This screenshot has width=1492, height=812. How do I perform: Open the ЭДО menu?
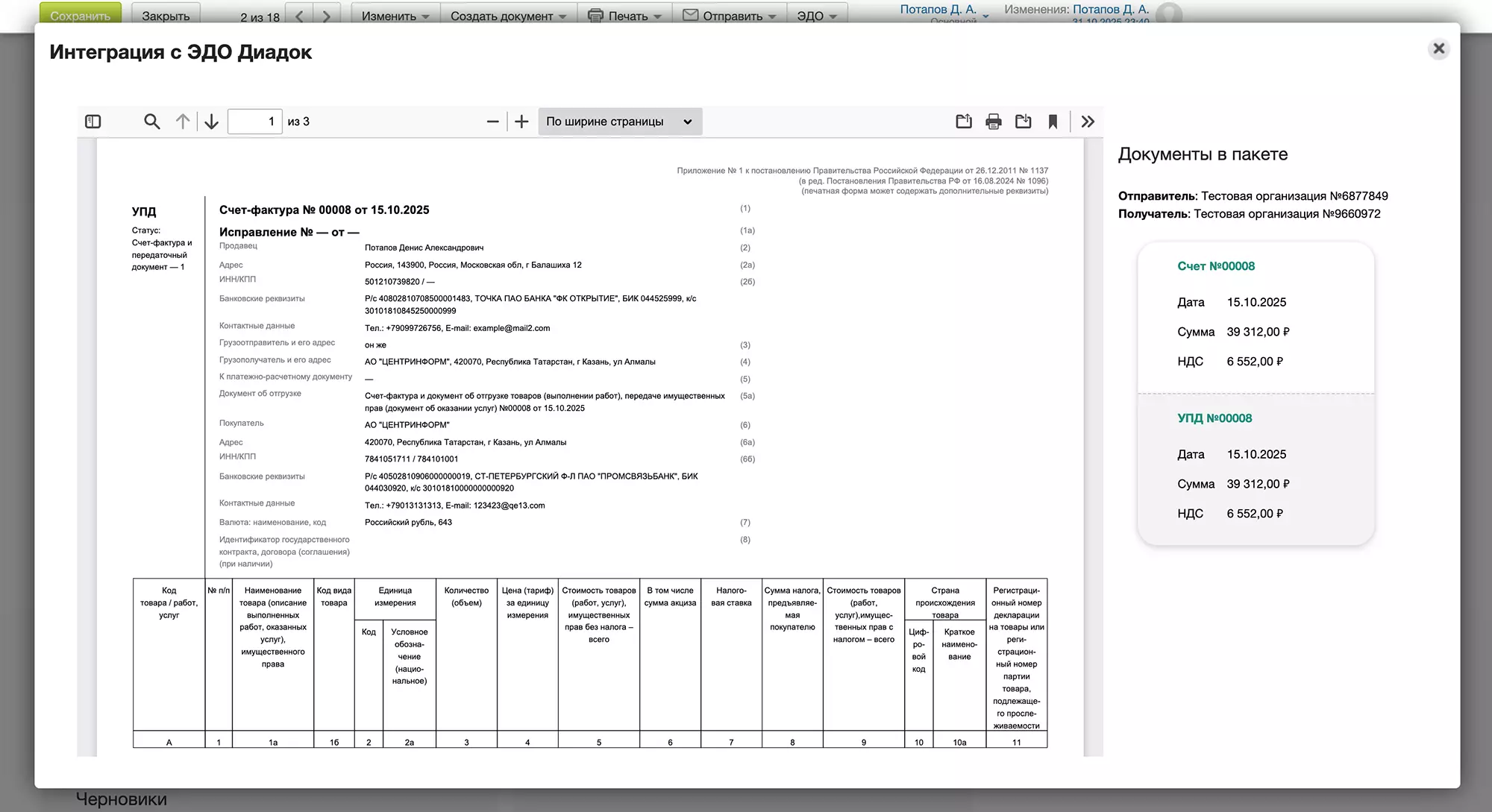816,16
